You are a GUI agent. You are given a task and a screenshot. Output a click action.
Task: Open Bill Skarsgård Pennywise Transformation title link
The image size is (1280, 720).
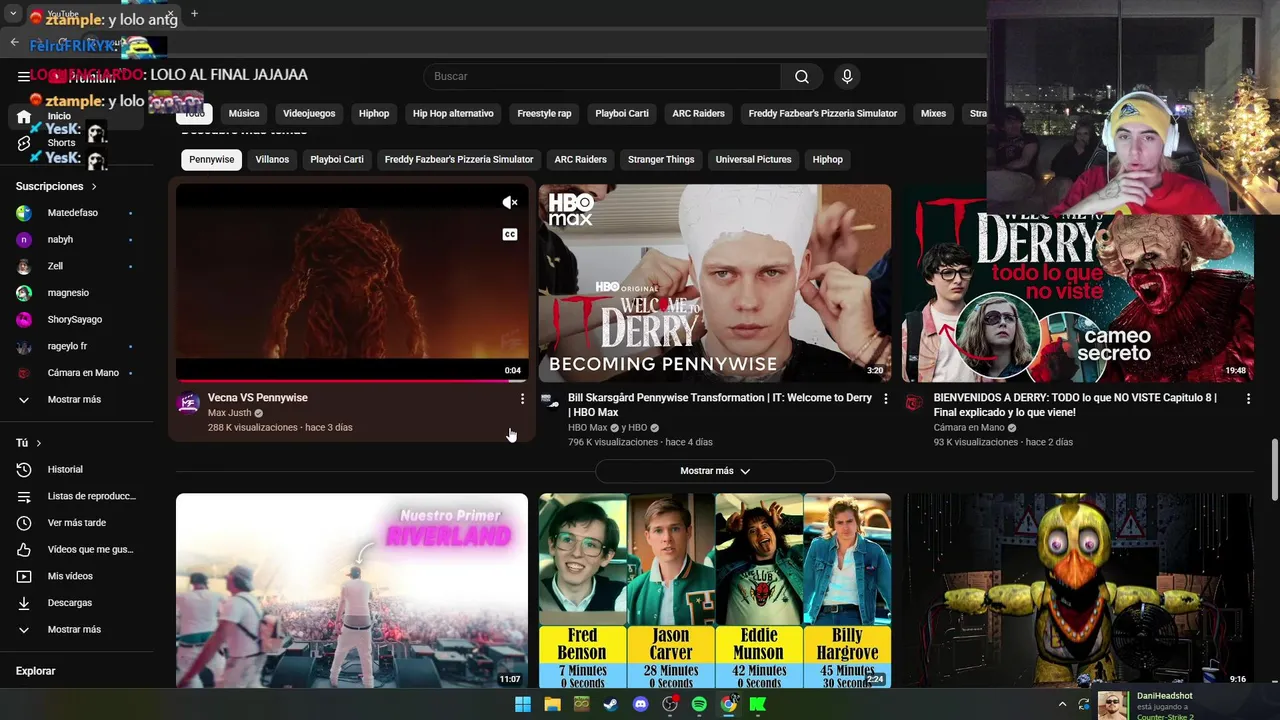720,405
